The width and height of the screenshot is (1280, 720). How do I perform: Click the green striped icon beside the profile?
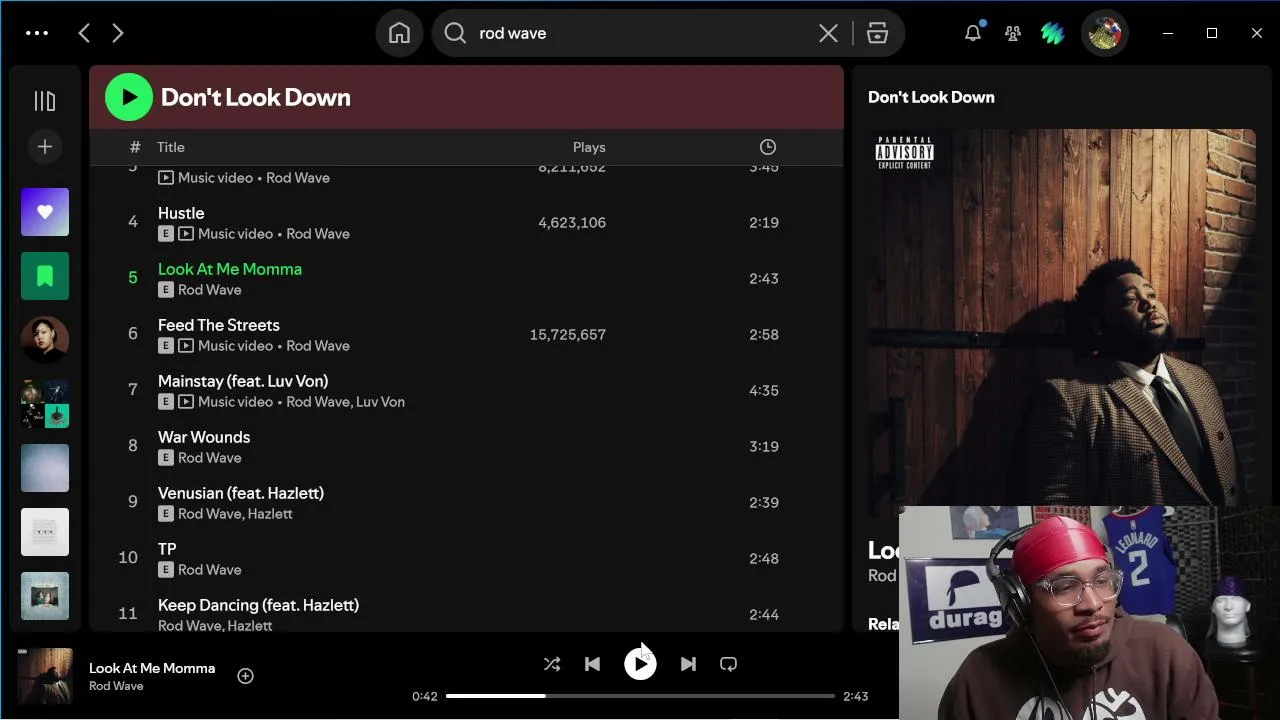click(1052, 33)
